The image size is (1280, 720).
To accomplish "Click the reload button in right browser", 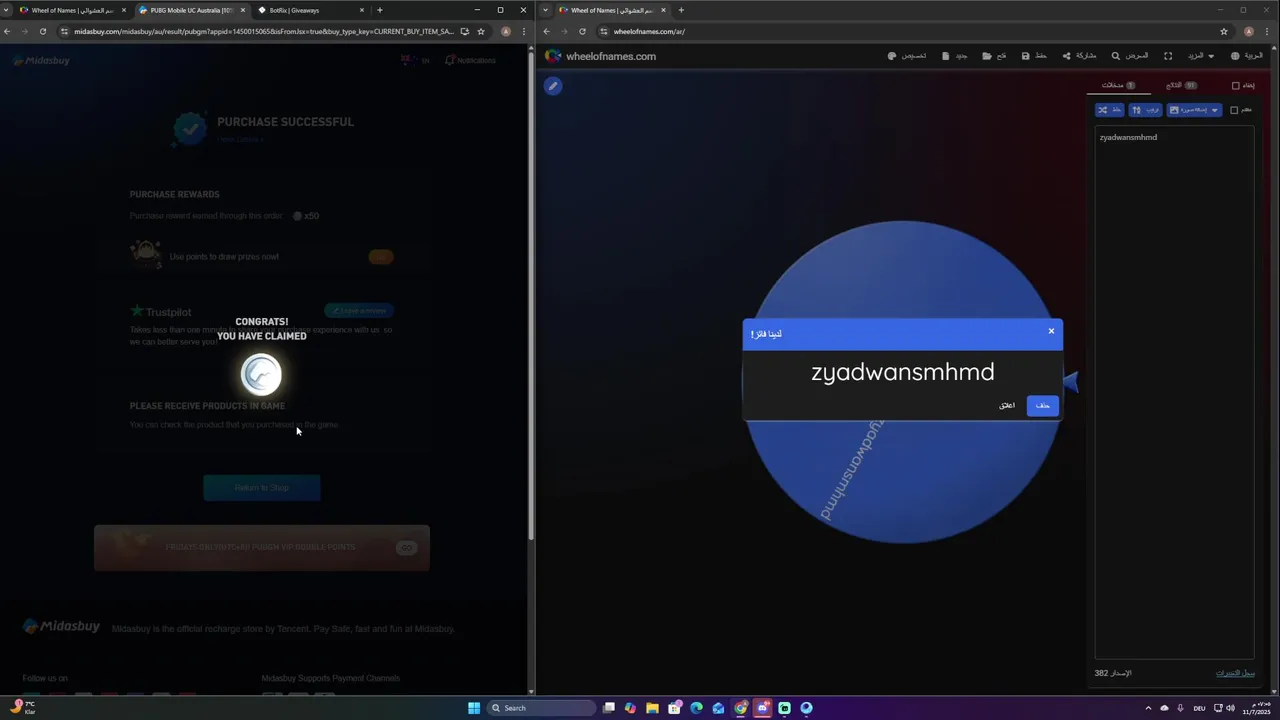I will (x=582, y=31).
